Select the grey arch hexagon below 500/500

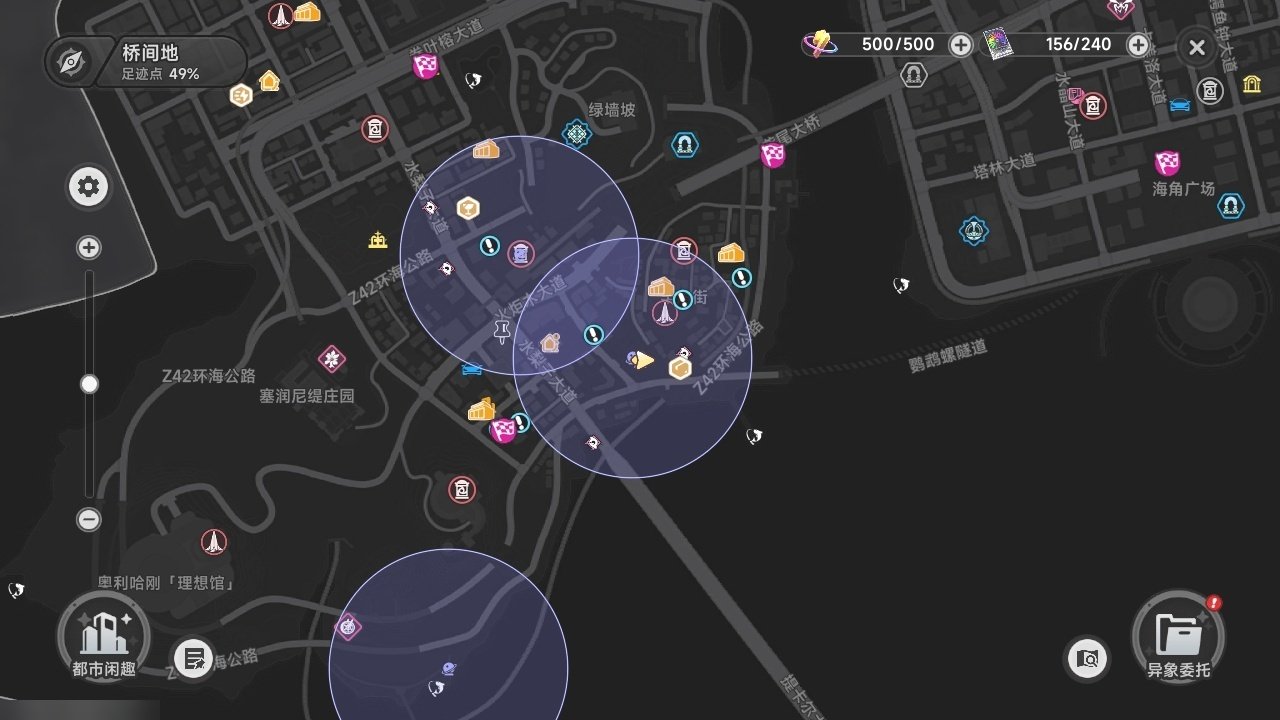click(913, 74)
